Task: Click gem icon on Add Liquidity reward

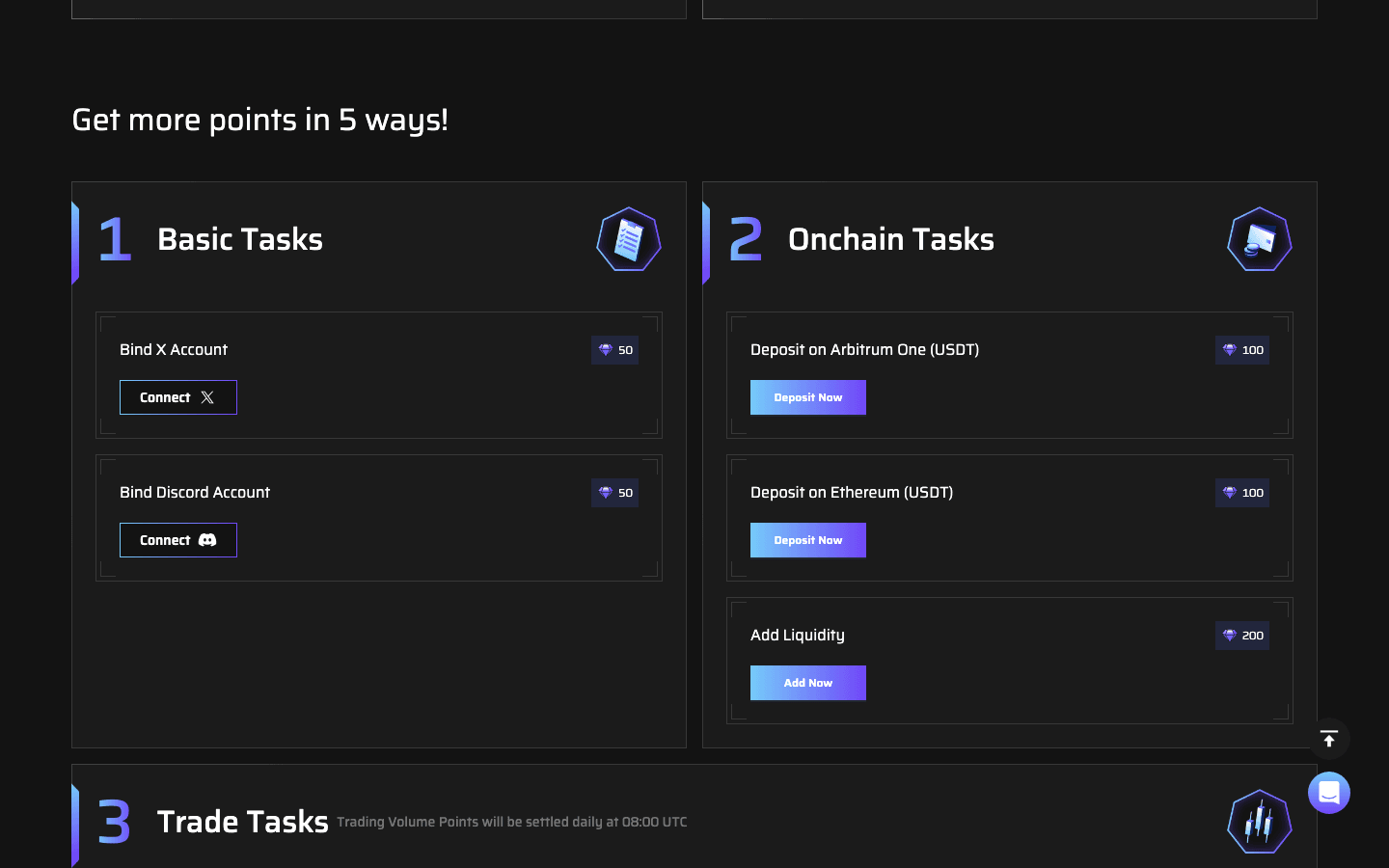Action: click(1230, 636)
